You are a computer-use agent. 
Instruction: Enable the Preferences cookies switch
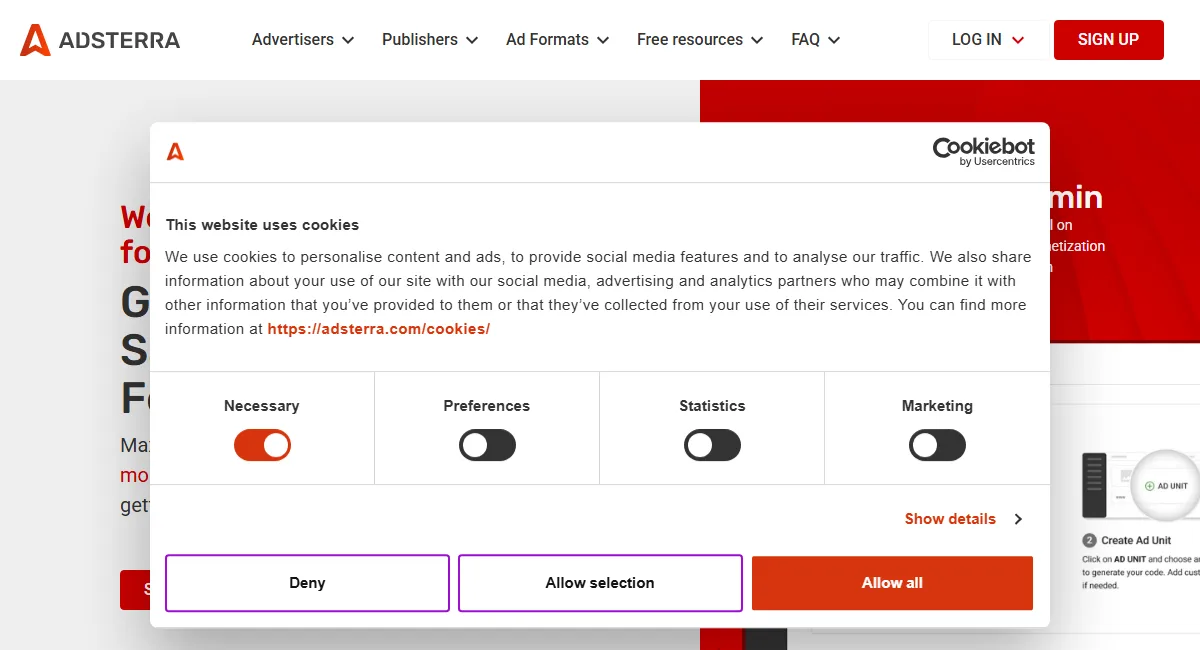click(487, 445)
